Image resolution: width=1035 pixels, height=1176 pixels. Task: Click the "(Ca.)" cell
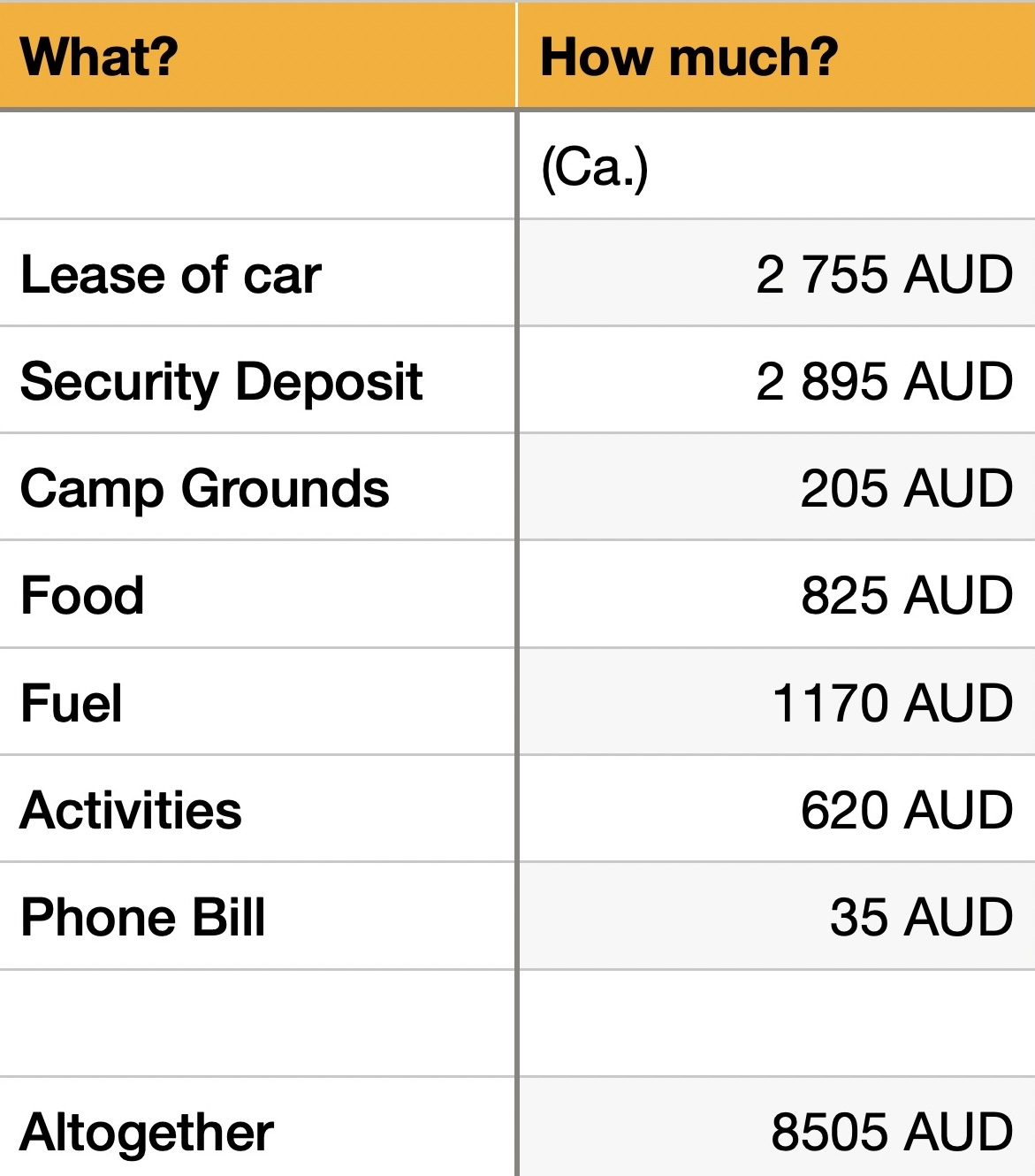595,166
